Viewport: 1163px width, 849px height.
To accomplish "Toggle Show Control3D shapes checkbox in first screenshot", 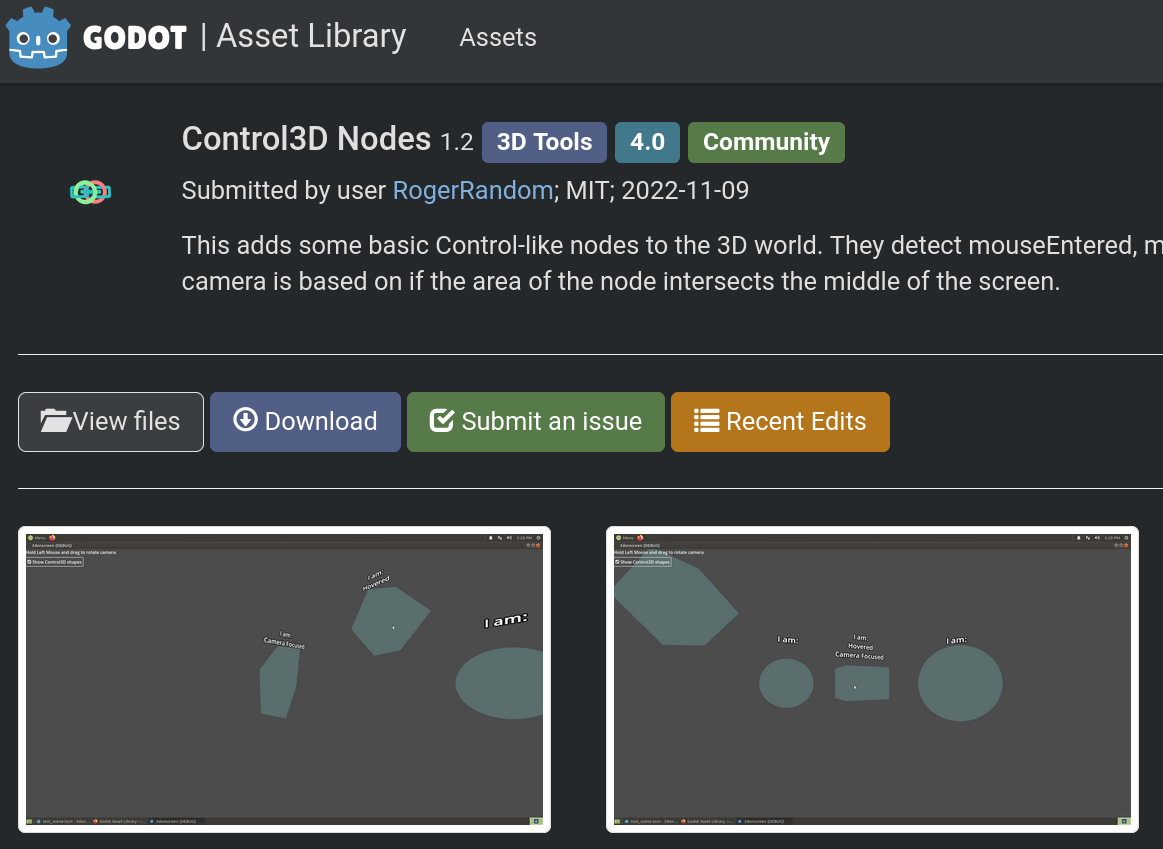I will 29,562.
